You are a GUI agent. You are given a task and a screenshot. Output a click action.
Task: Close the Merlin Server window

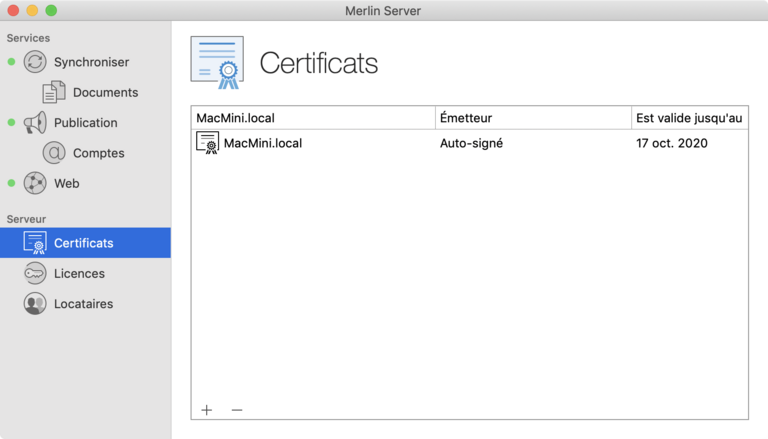coord(13,10)
